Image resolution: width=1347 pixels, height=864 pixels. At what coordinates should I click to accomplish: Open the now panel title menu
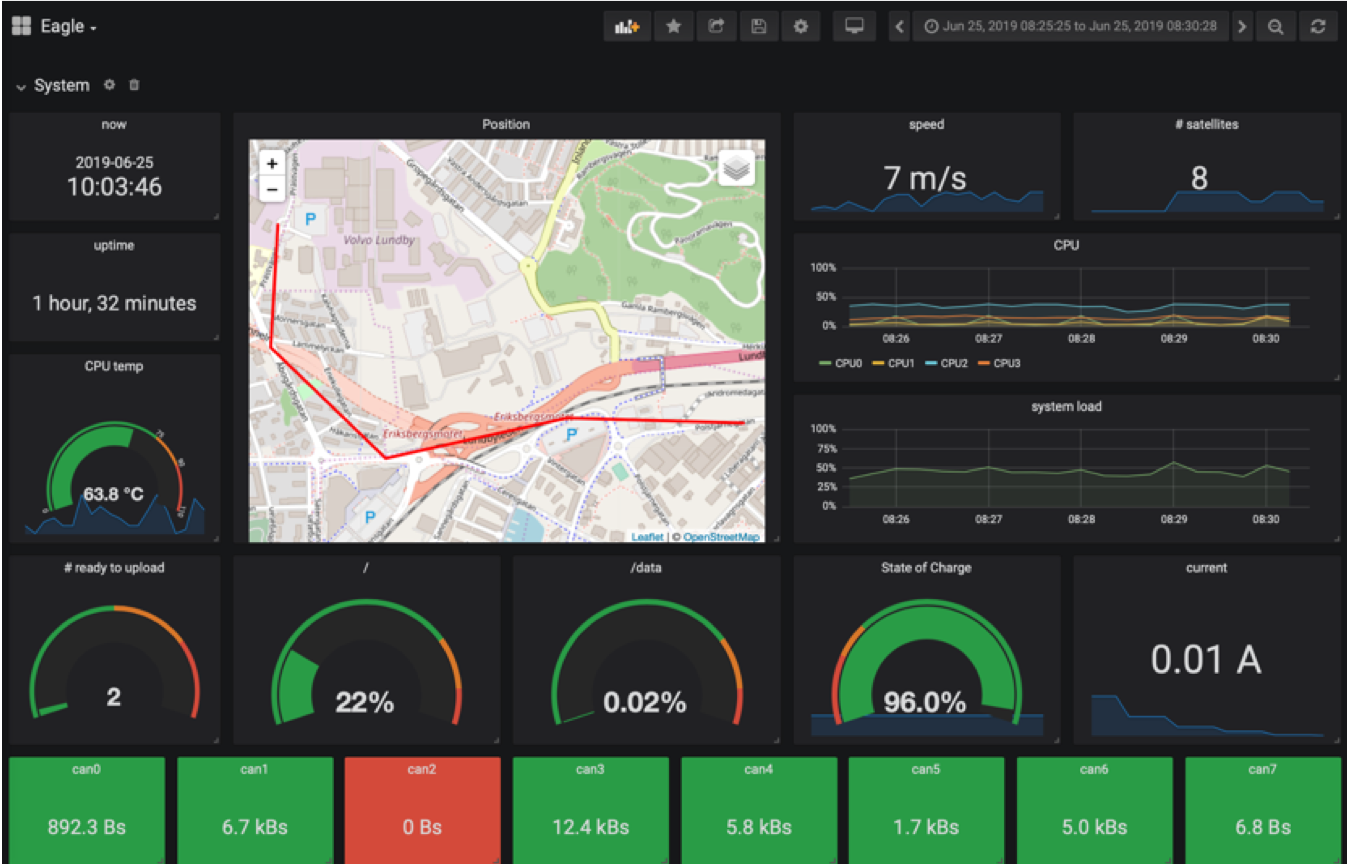click(114, 124)
